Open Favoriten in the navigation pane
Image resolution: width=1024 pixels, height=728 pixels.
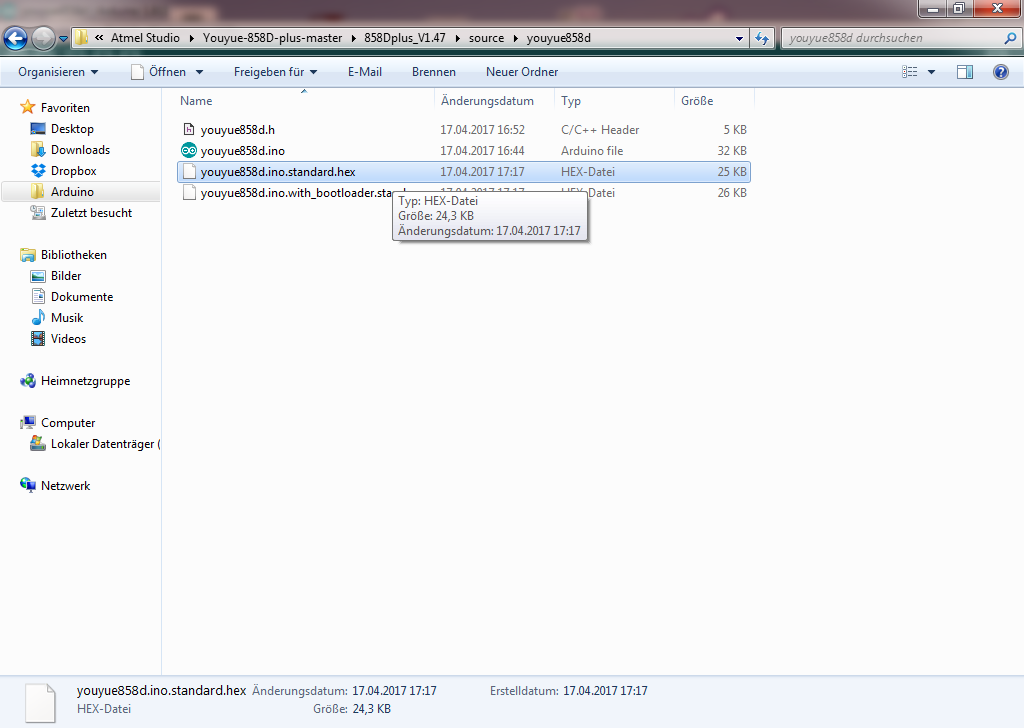[65, 108]
